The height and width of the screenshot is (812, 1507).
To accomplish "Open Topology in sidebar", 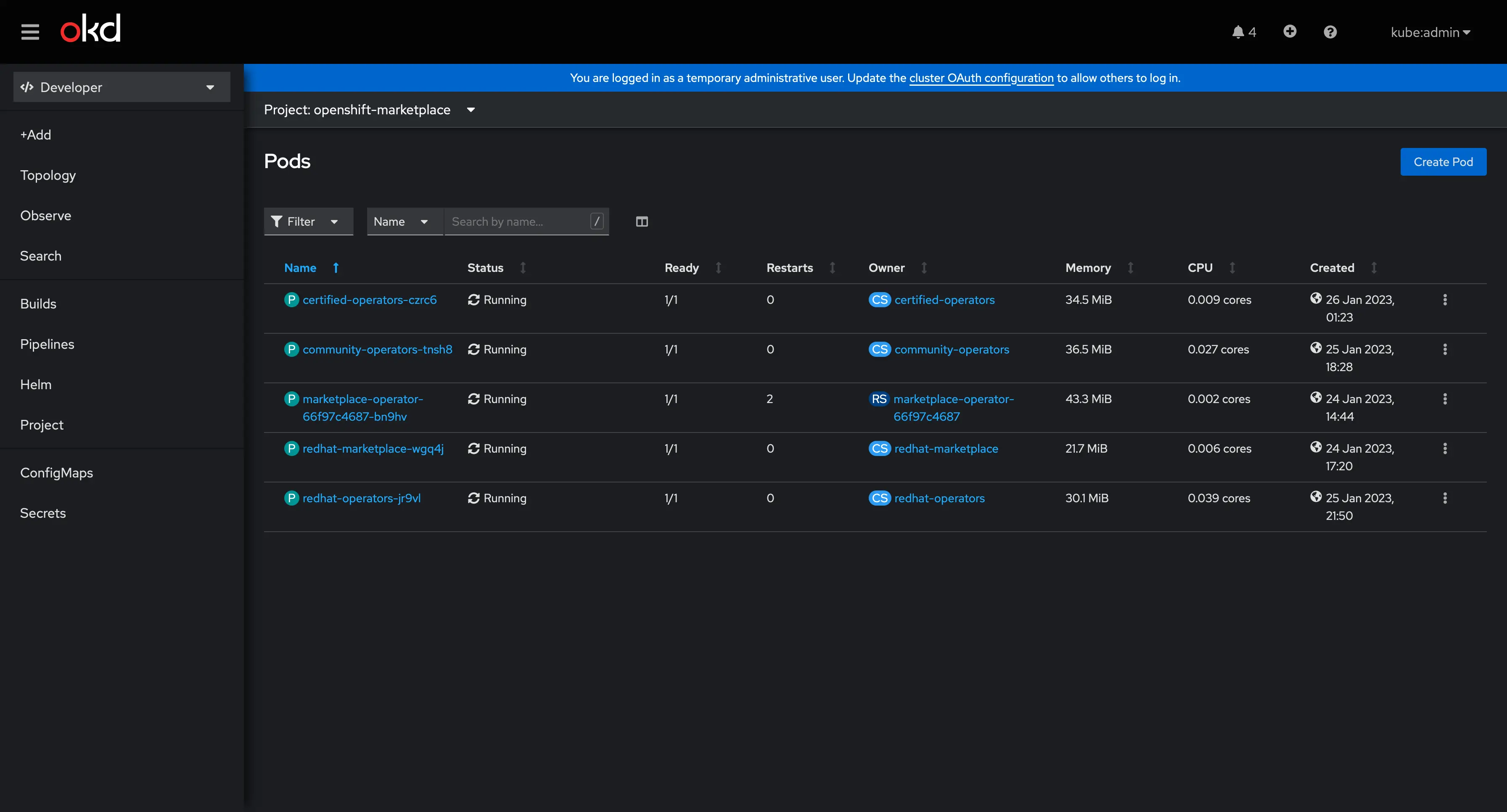I will tap(48, 175).
